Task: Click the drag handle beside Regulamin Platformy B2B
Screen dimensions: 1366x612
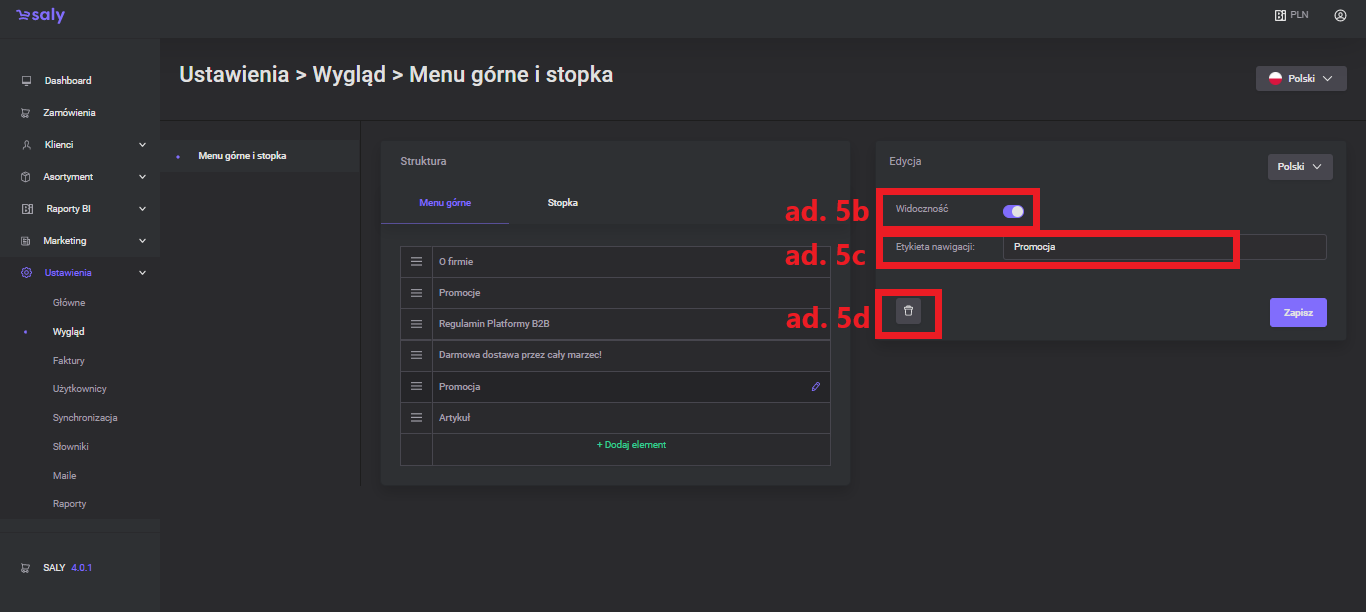Action: (x=416, y=324)
